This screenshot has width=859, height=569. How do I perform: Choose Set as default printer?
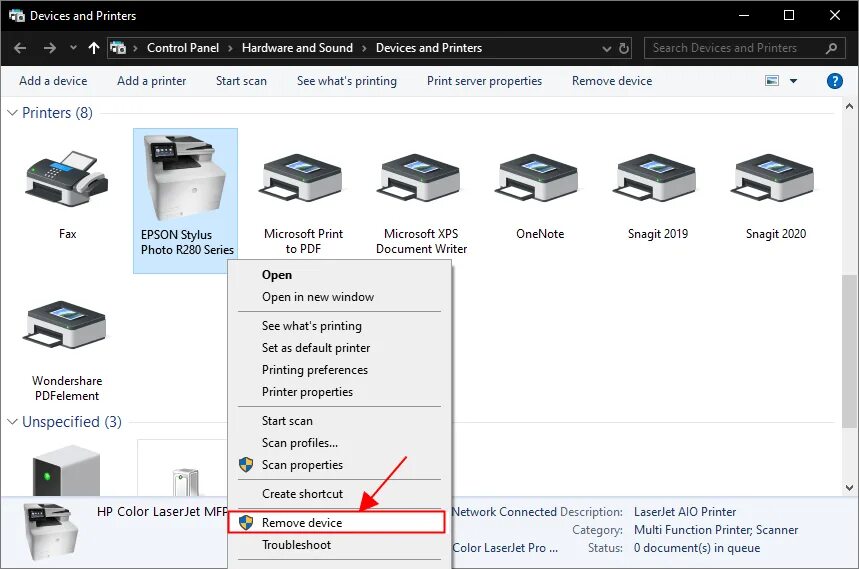[x=340, y=348]
